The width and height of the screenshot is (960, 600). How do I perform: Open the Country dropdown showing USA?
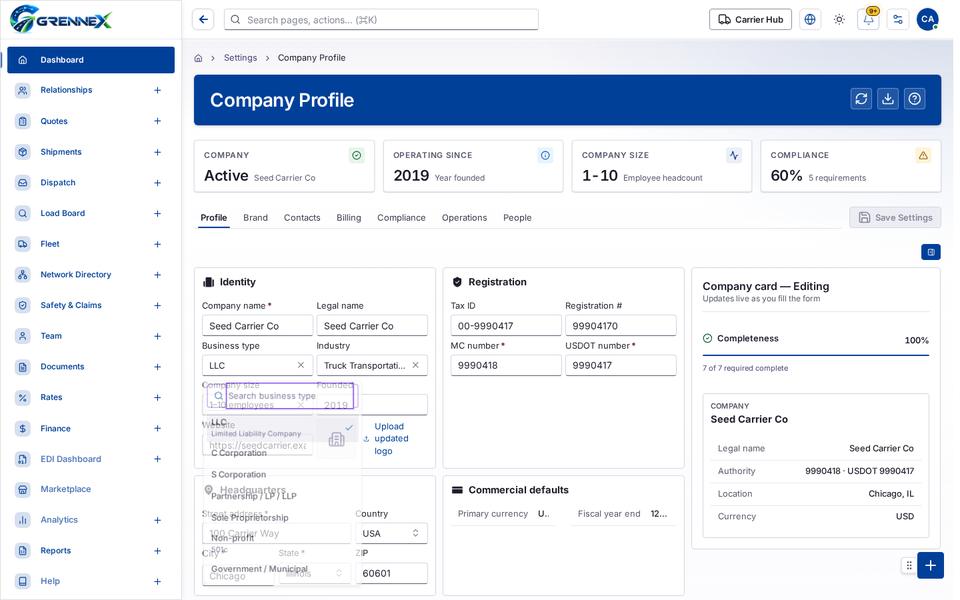click(391, 533)
